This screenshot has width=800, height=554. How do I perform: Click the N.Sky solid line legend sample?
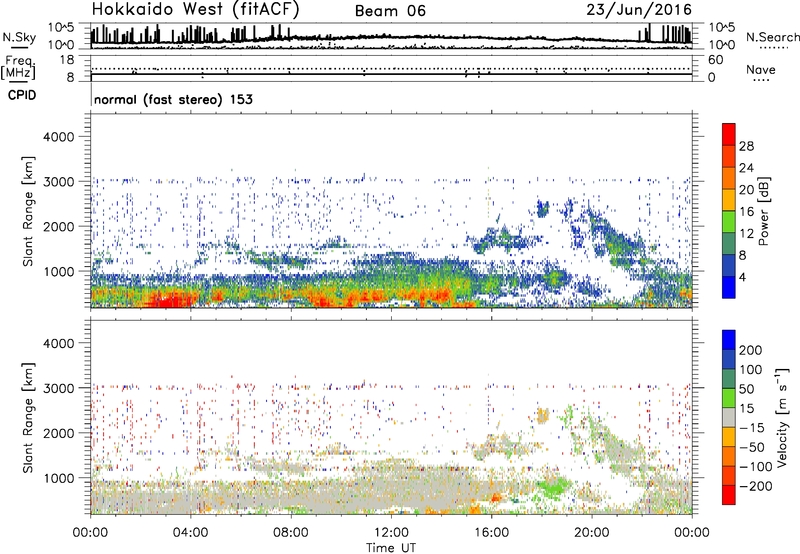[19, 47]
